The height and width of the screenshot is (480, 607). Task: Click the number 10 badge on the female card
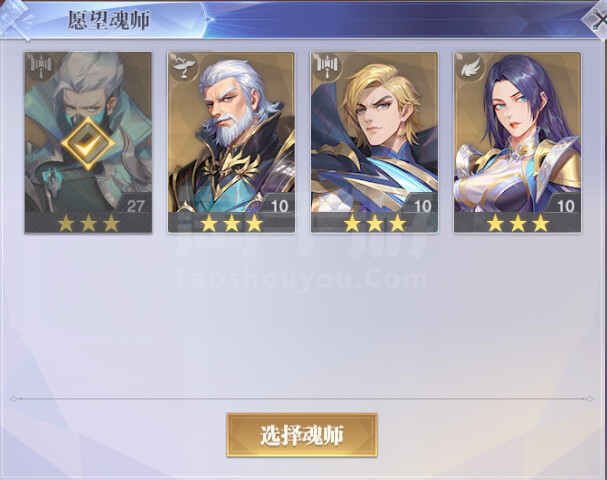pos(565,206)
